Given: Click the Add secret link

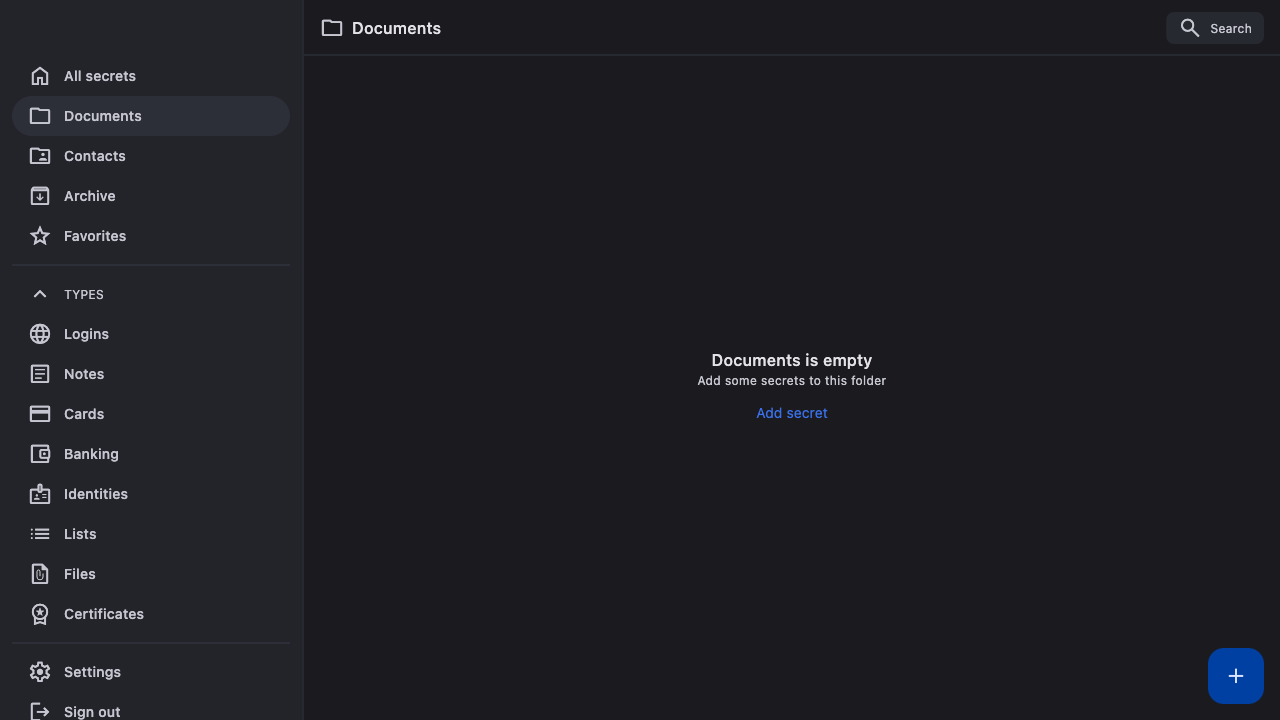Looking at the screenshot, I should pyautogui.click(x=791, y=413).
